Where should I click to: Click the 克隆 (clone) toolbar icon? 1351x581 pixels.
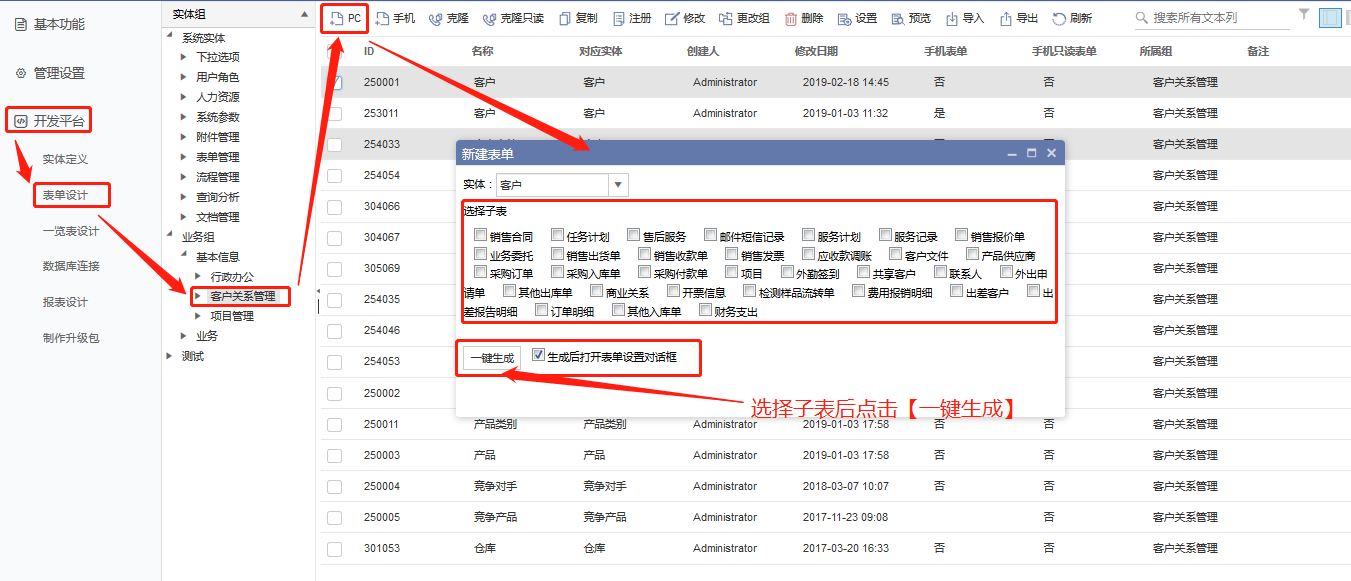[x=435, y=18]
